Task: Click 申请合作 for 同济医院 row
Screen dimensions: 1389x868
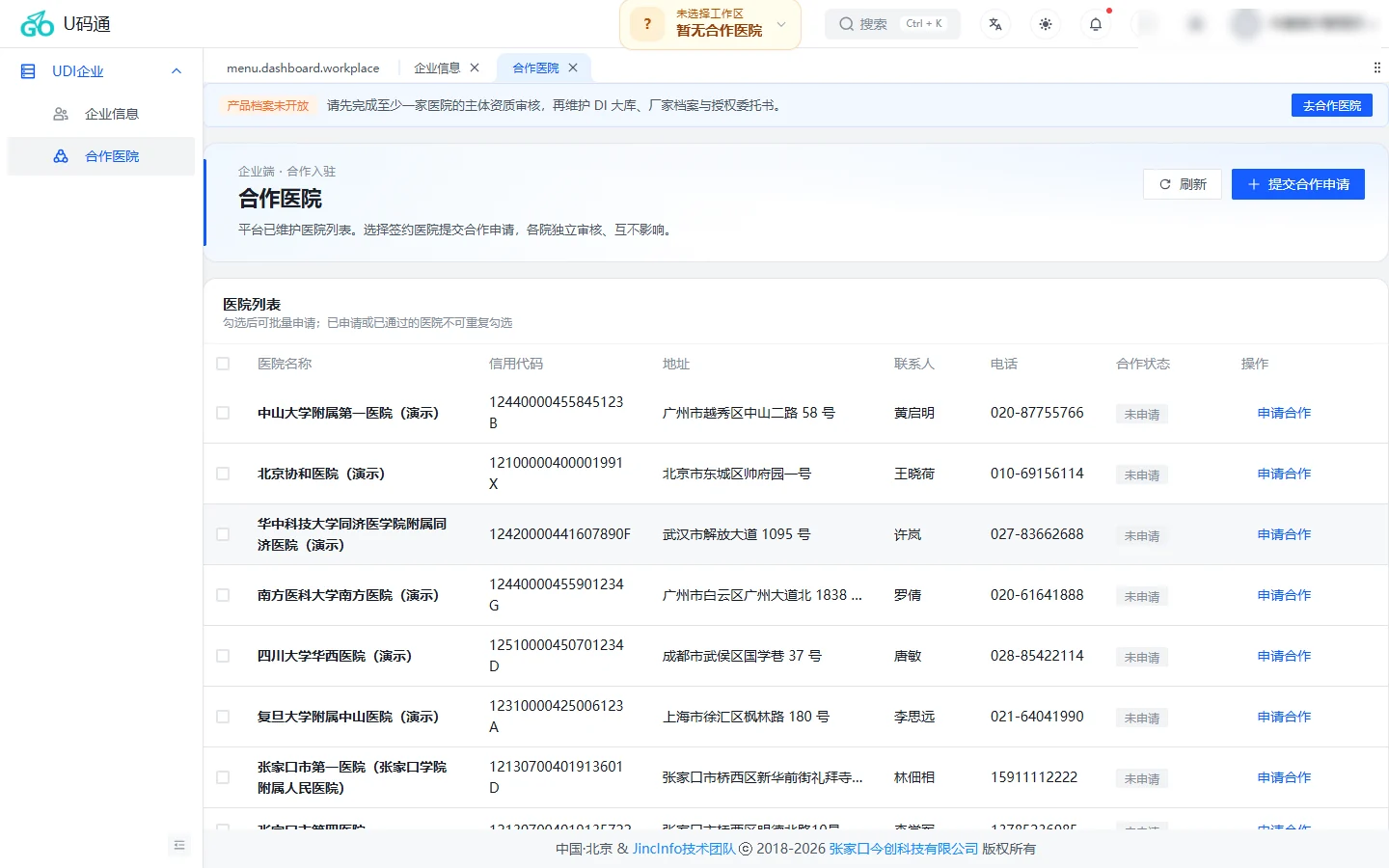Action: pyautogui.click(x=1284, y=534)
